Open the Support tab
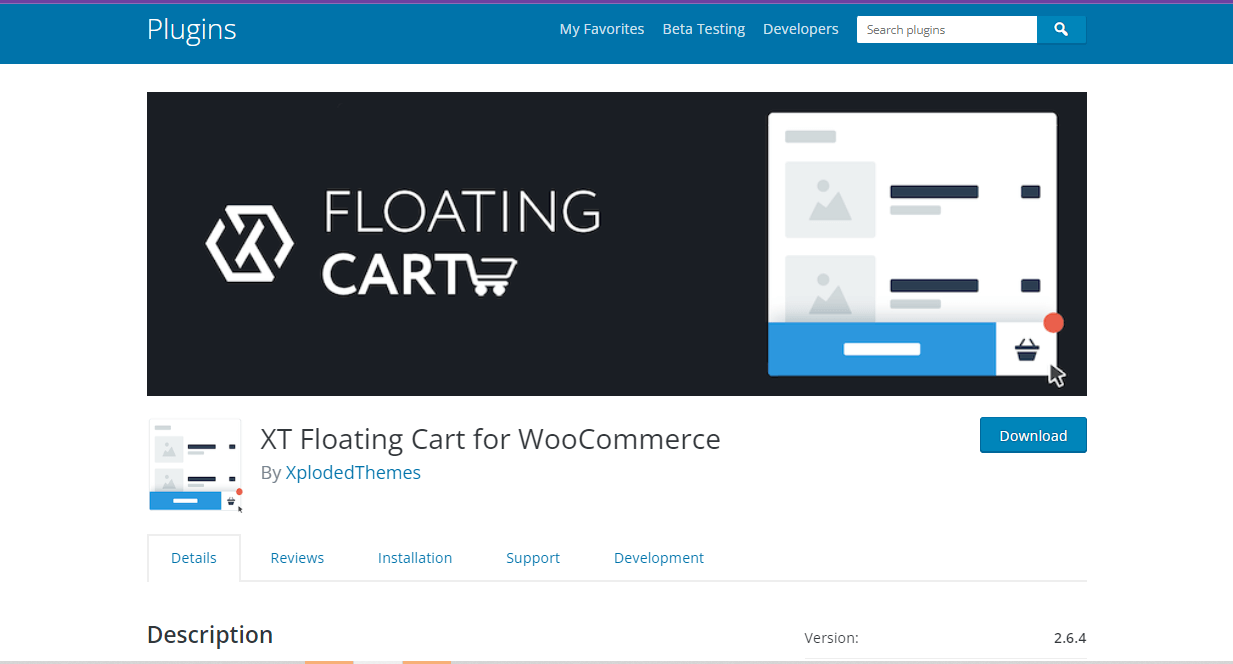Viewport: 1233px width, 664px height. click(533, 557)
